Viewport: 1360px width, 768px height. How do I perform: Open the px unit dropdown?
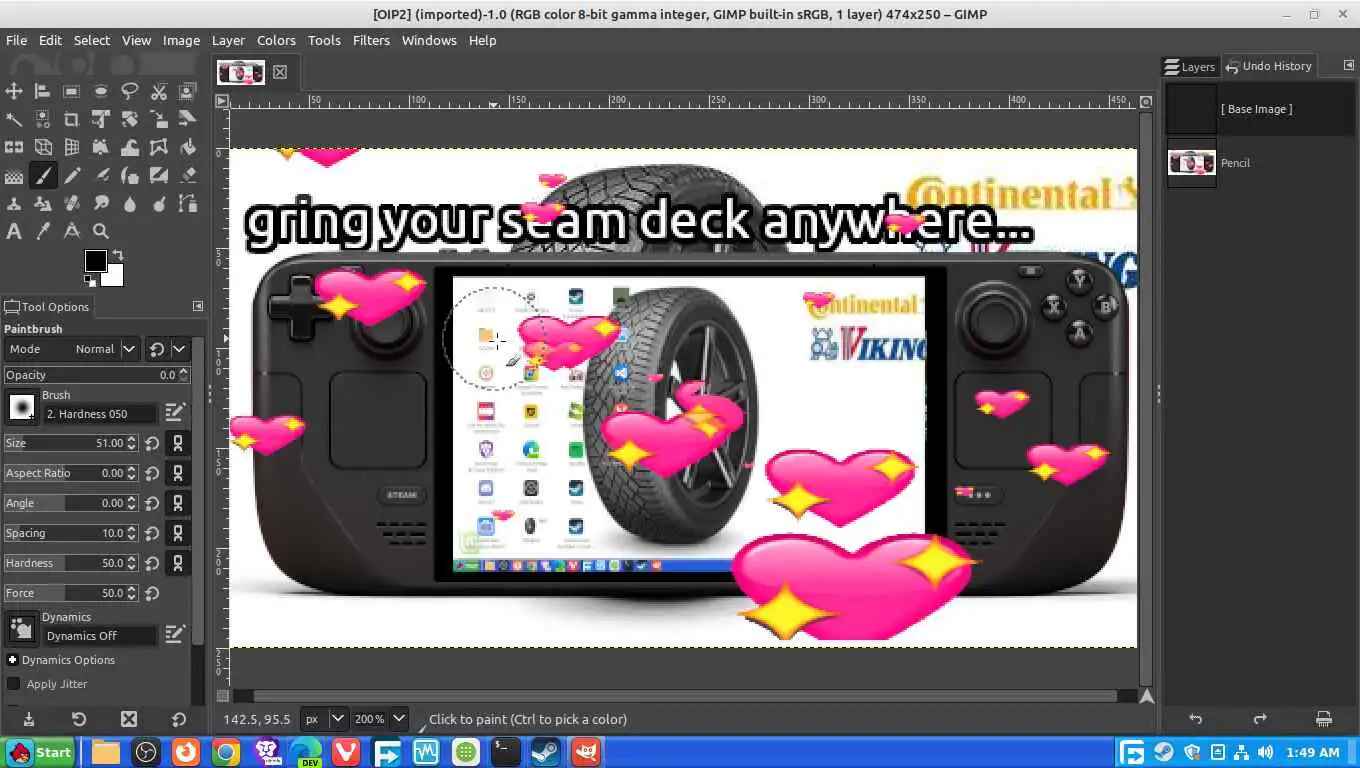click(326, 719)
